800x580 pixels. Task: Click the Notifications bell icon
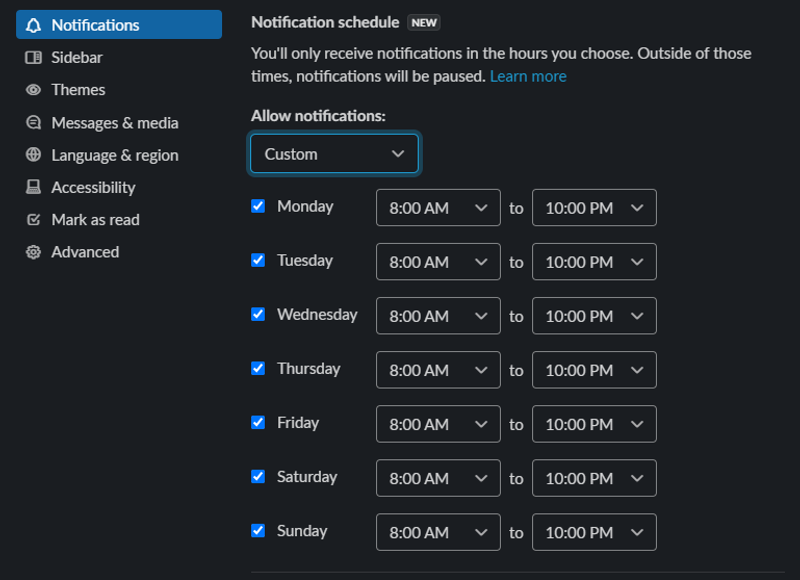(34, 25)
